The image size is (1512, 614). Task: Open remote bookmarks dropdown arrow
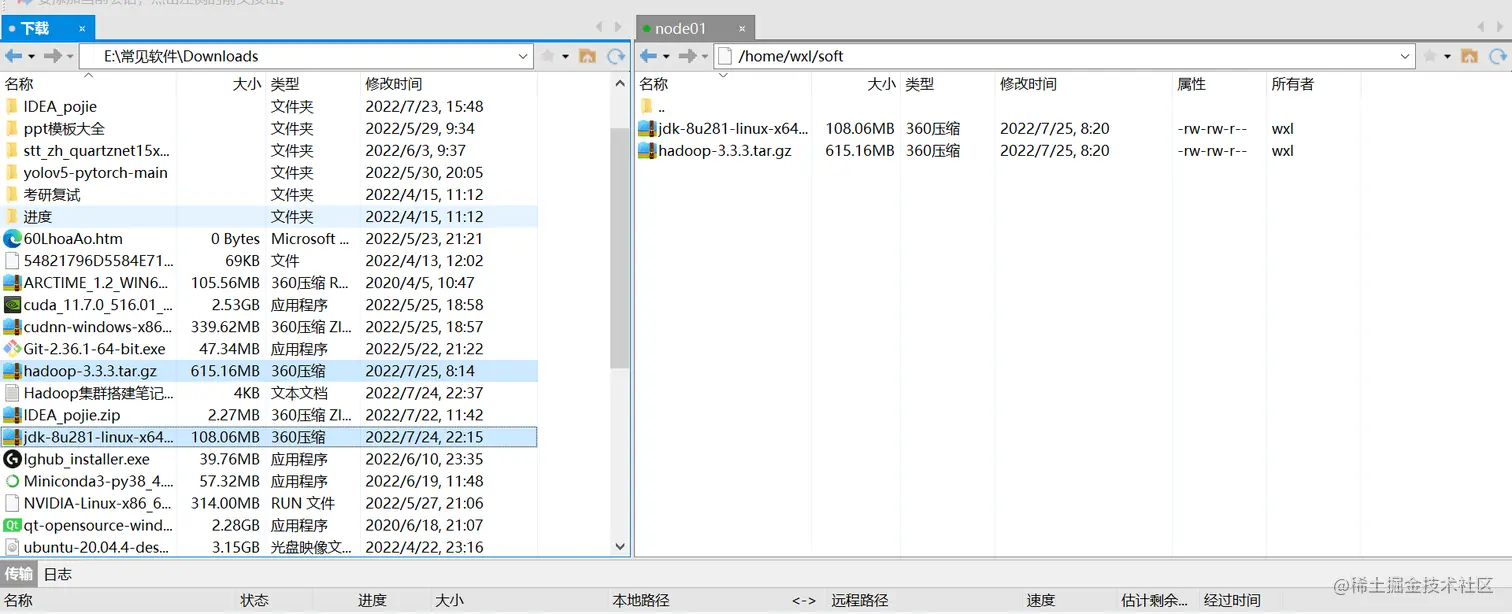pos(1447,57)
